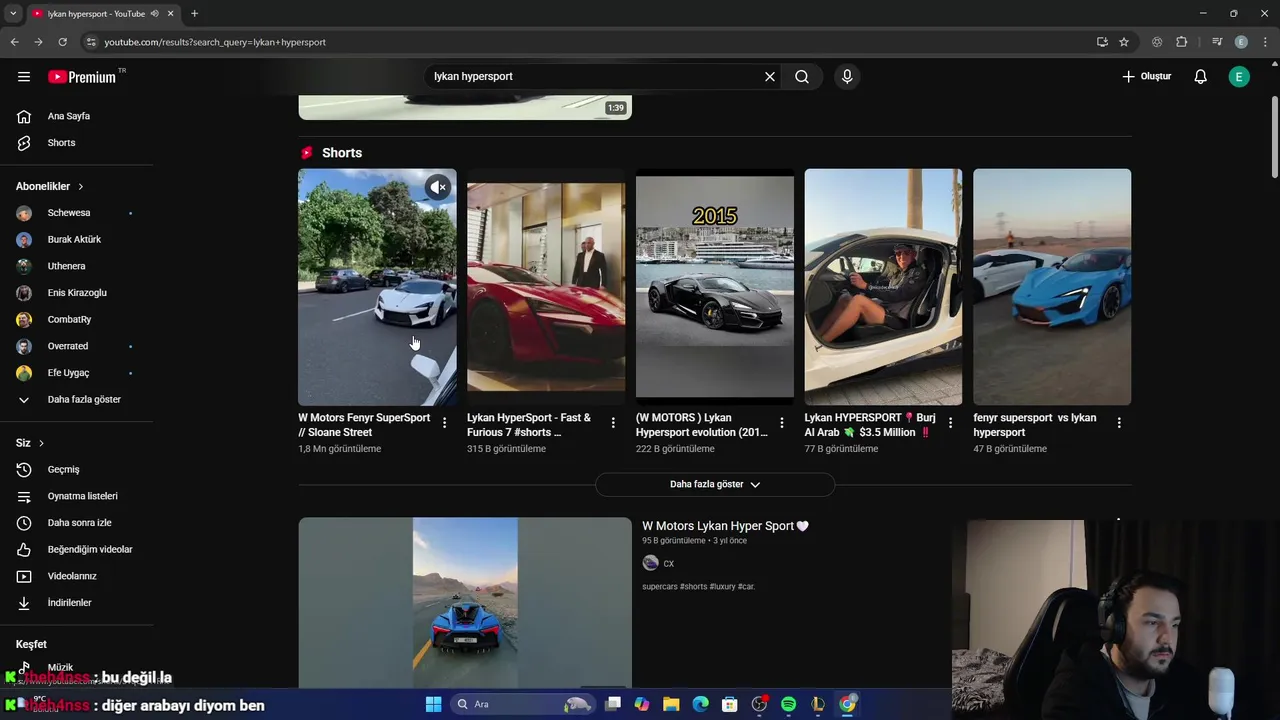Screen dimensions: 1280x720
Task: Open Chrome profile avatar E
Action: tap(1241, 42)
